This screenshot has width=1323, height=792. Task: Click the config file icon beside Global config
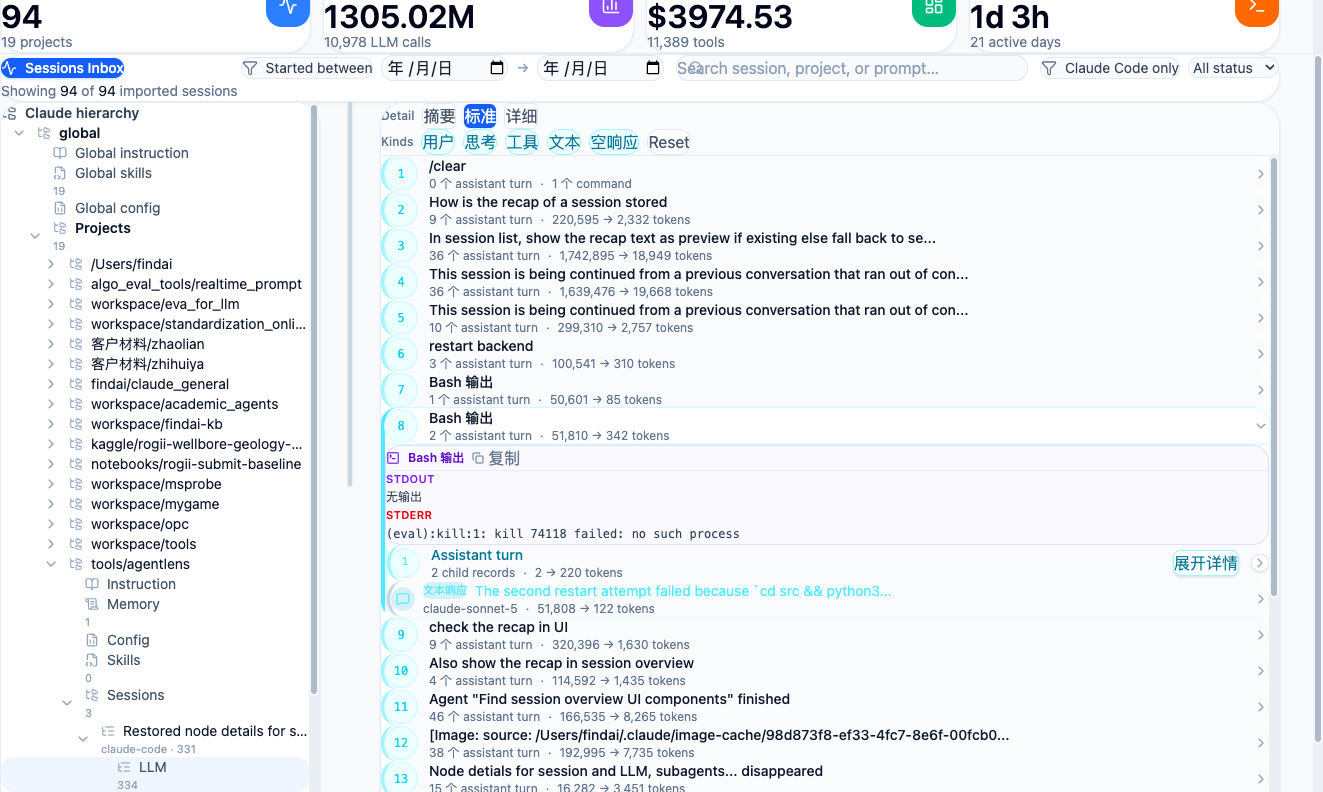tap(60, 208)
